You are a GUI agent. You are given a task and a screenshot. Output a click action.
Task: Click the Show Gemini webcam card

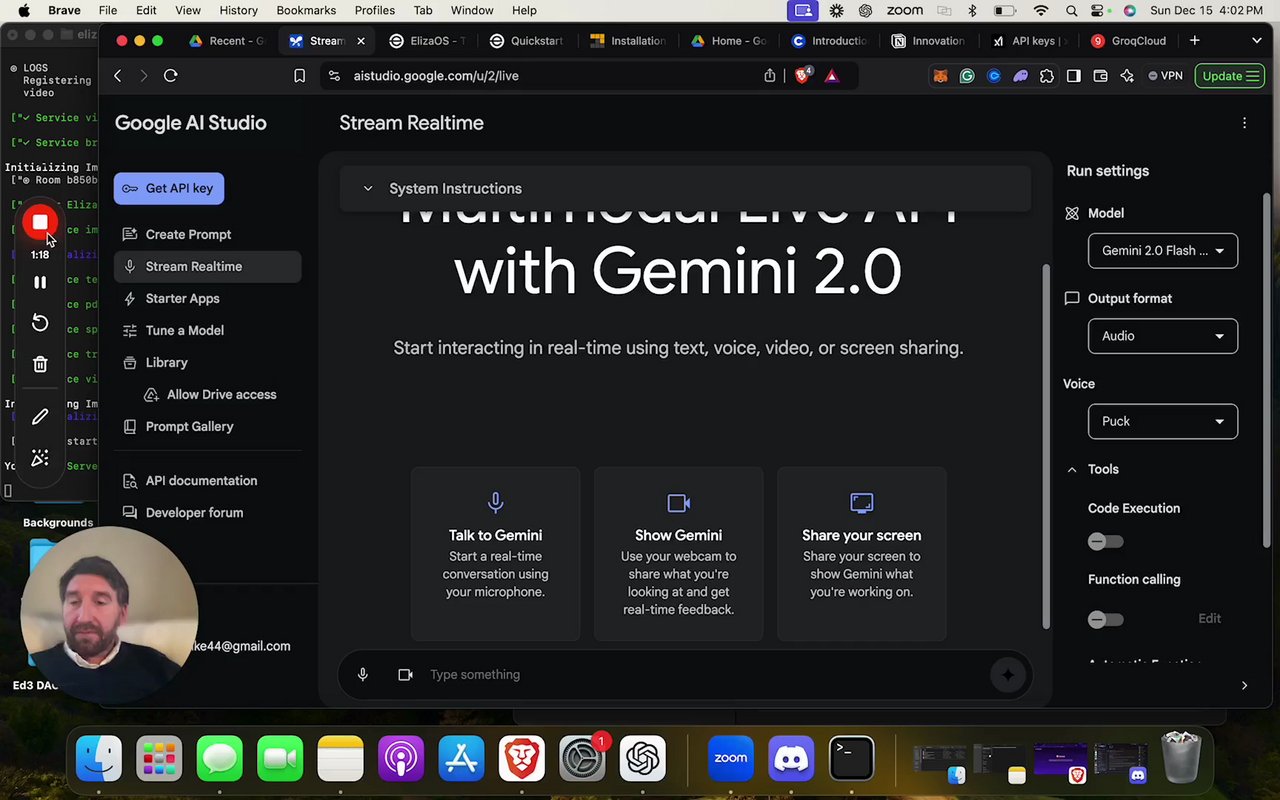pyautogui.click(x=678, y=553)
